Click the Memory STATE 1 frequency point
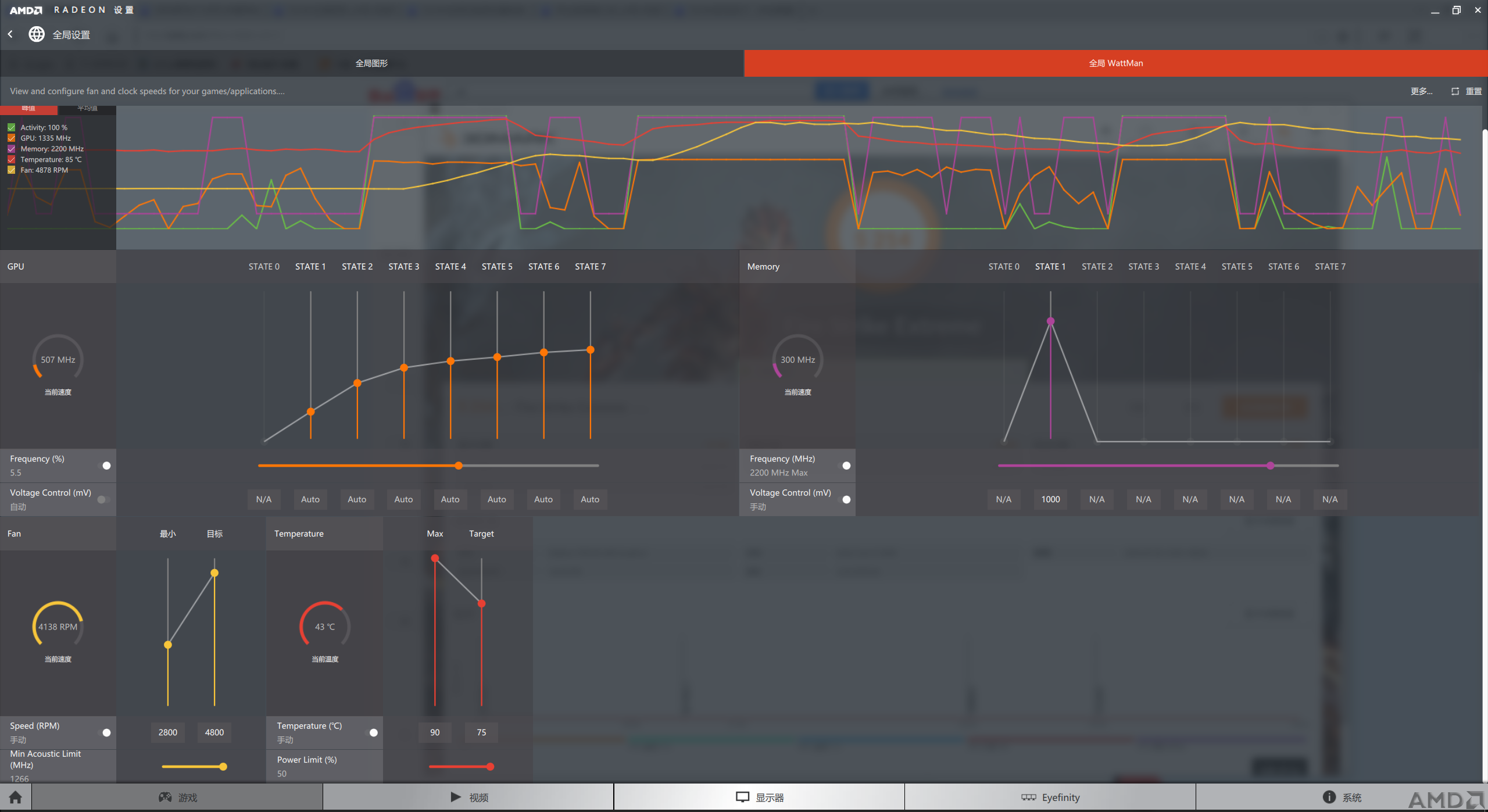1488x812 pixels. tap(1051, 321)
